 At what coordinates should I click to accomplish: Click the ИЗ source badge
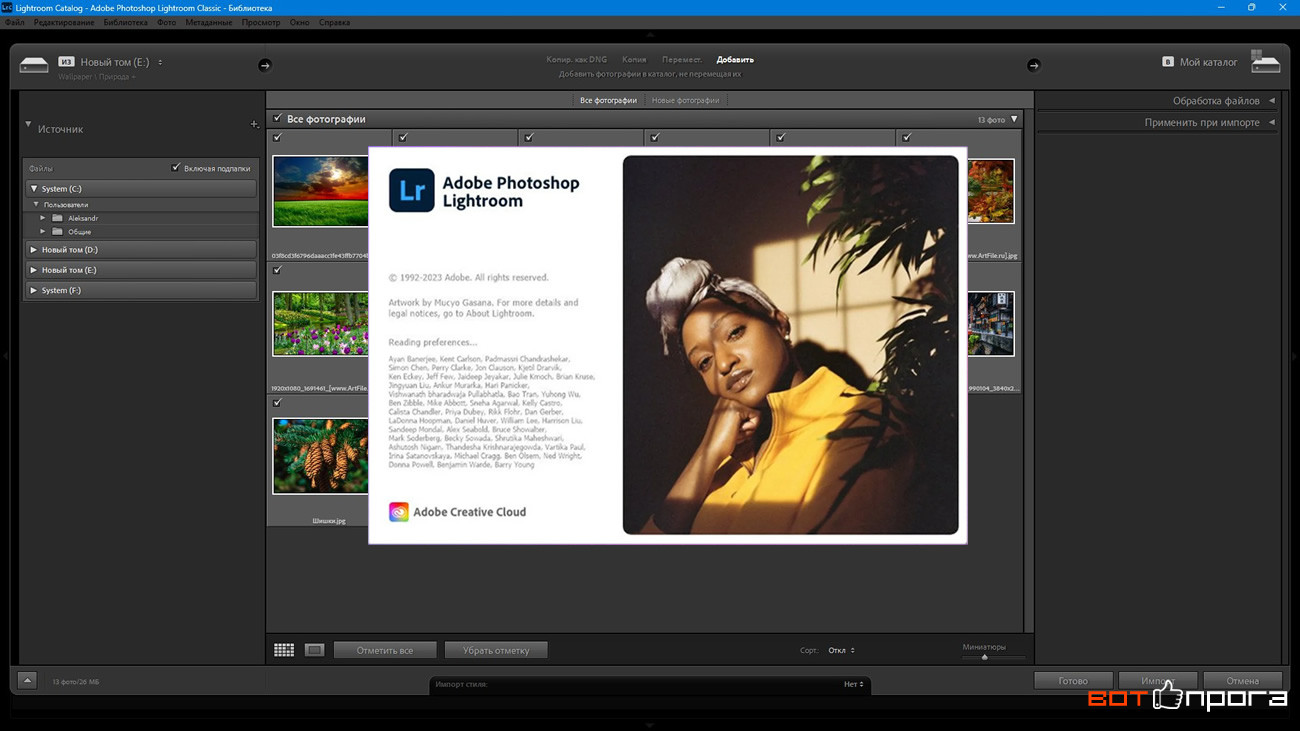coord(66,62)
